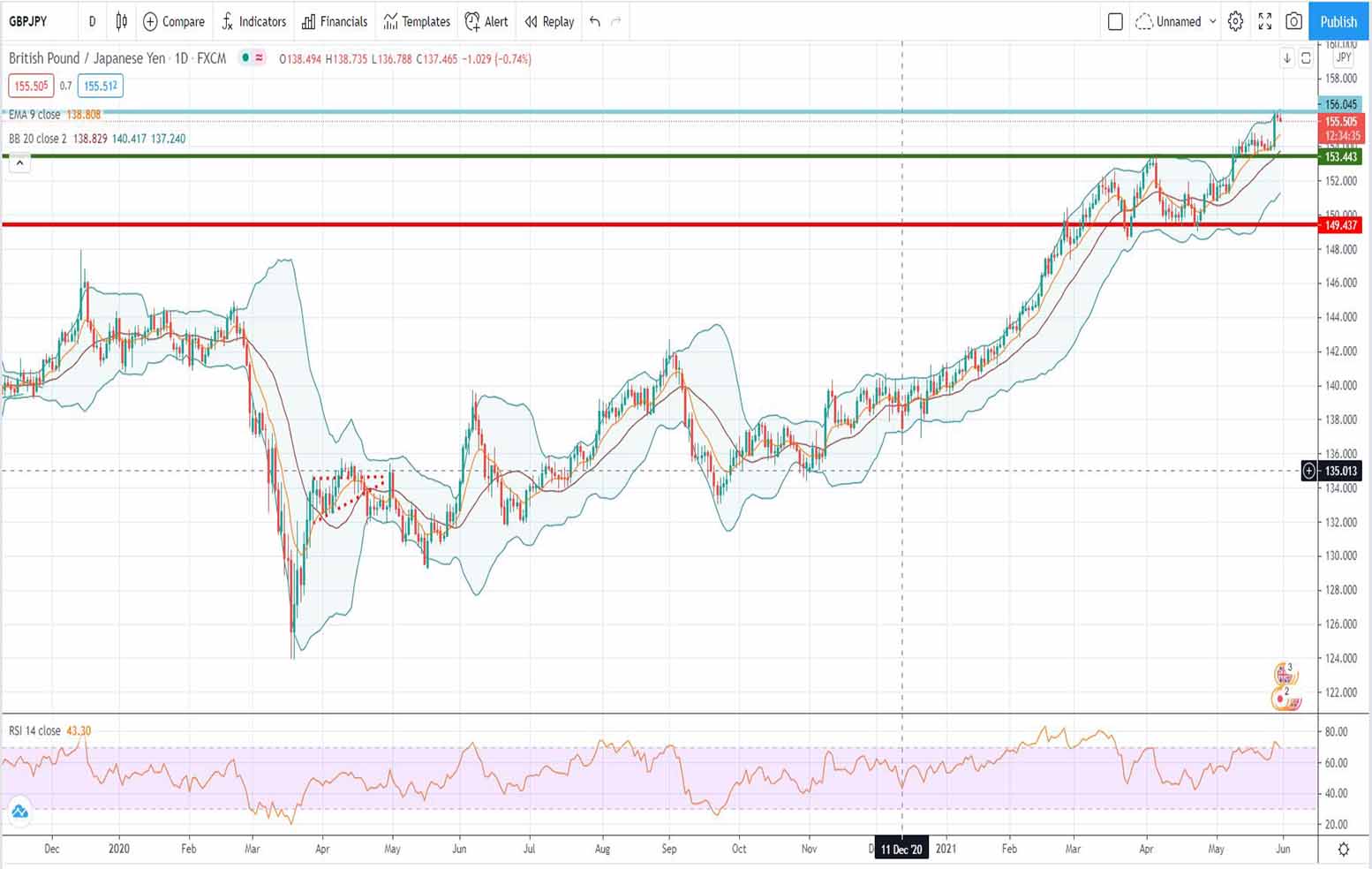Screen dimensions: 1372x869
Task: Click the blue Publish button
Action: coord(1338,21)
